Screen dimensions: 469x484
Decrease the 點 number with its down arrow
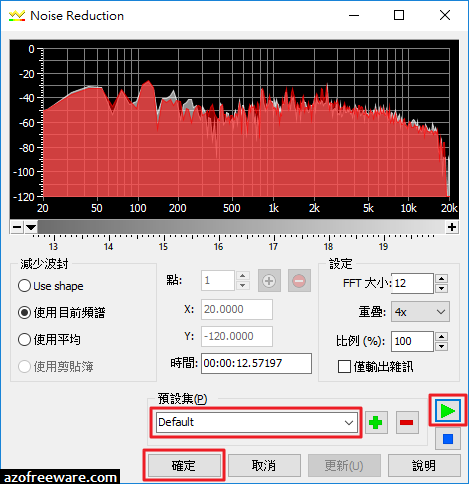tap(243, 285)
